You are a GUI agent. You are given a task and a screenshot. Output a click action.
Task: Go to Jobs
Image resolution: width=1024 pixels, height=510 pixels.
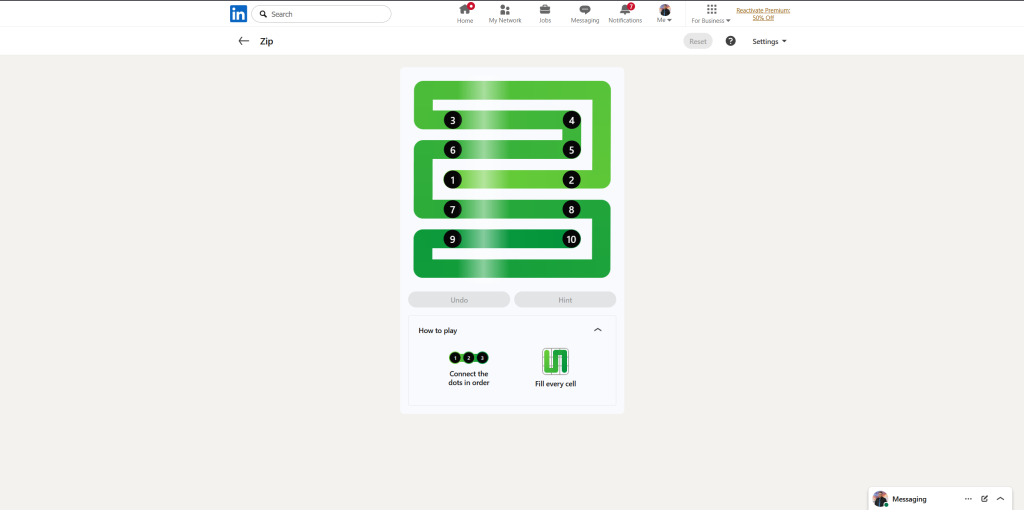click(x=545, y=13)
